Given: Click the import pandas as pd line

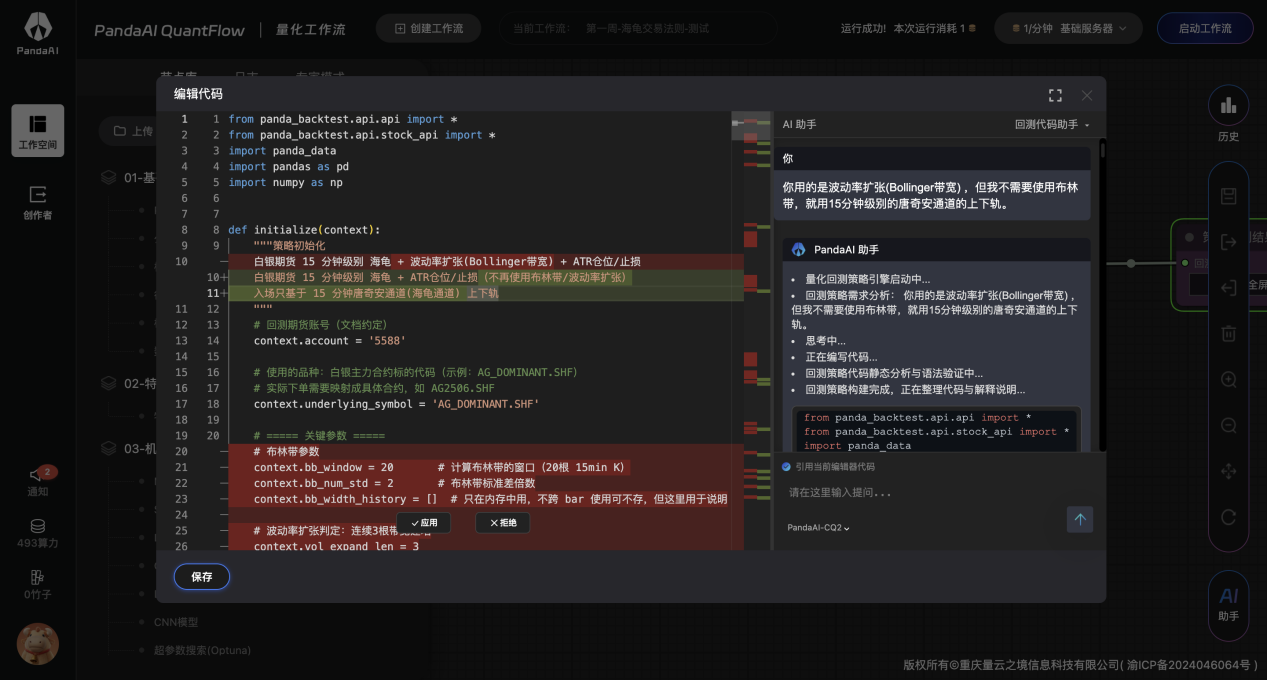Looking at the screenshot, I should 288,166.
